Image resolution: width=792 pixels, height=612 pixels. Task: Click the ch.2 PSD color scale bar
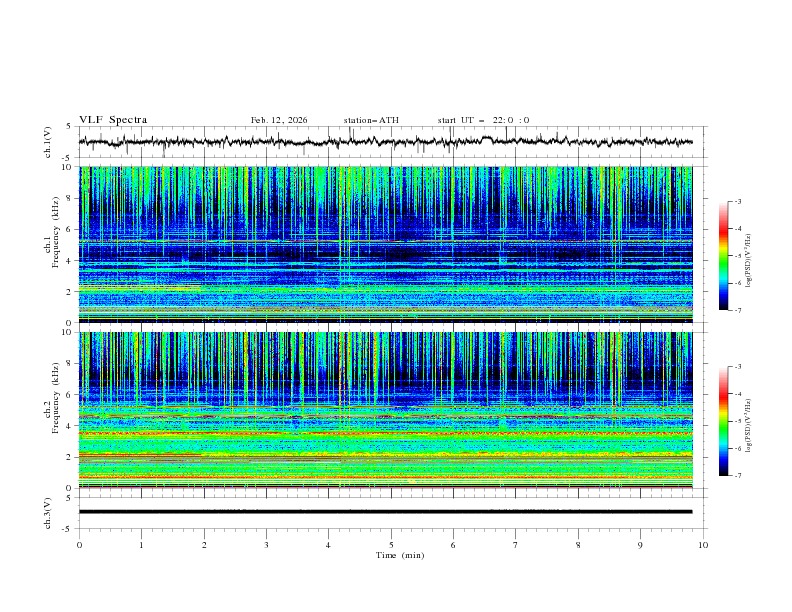[723, 421]
